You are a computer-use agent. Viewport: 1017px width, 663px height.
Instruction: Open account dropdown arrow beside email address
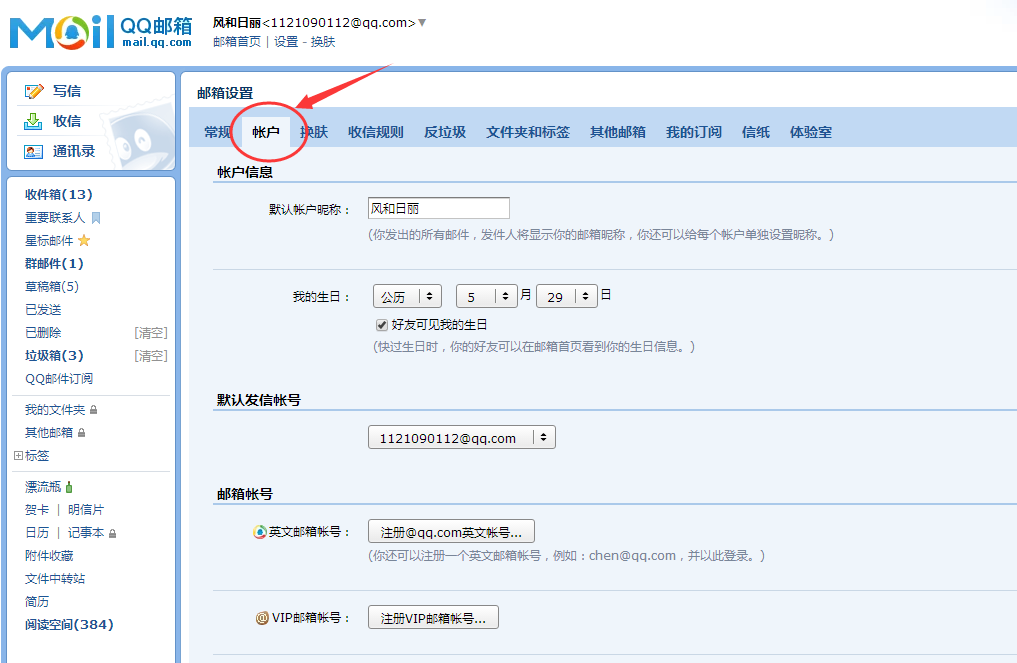(422, 23)
